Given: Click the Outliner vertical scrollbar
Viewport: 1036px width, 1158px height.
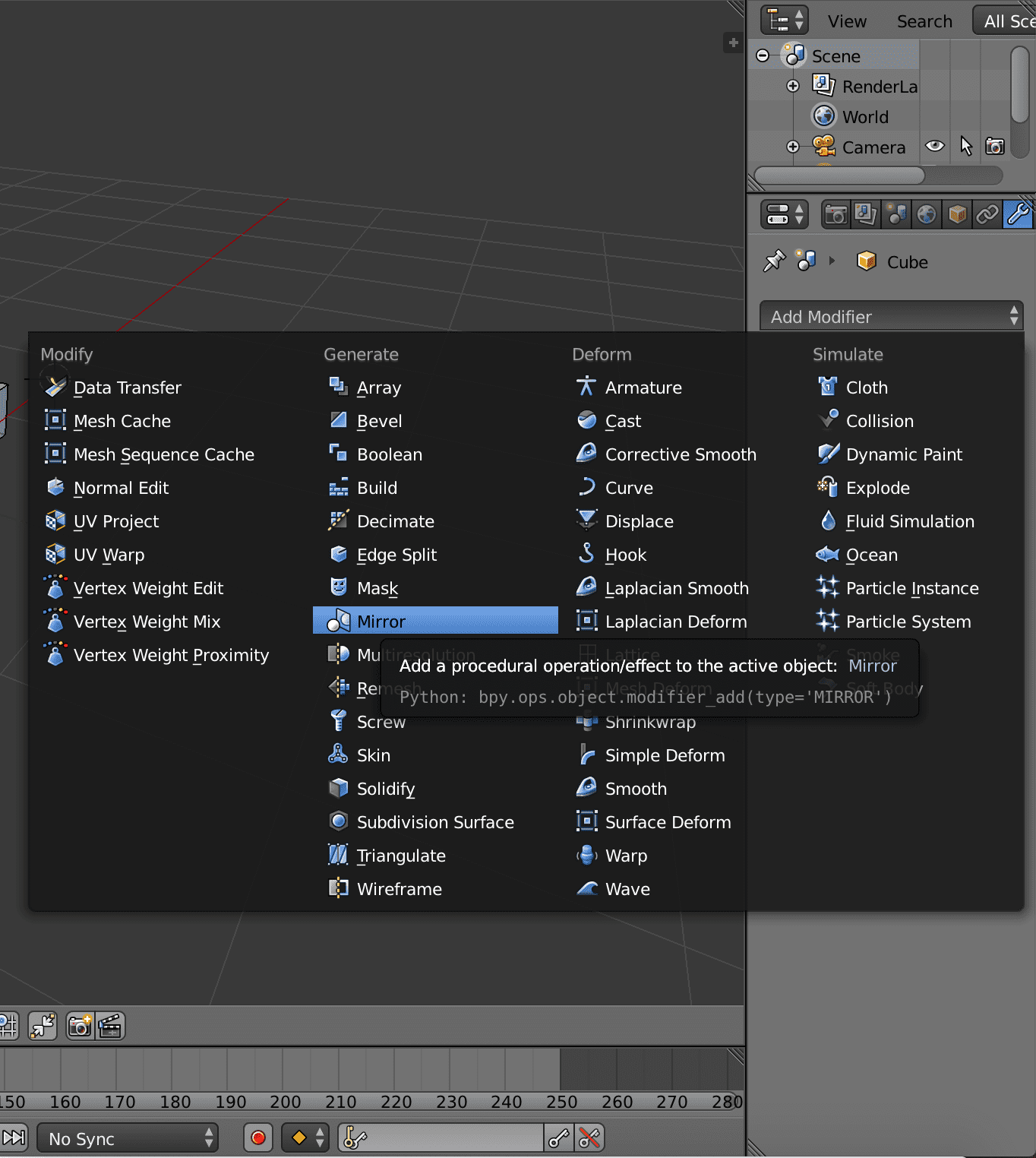Looking at the screenshot, I should 1020,84.
